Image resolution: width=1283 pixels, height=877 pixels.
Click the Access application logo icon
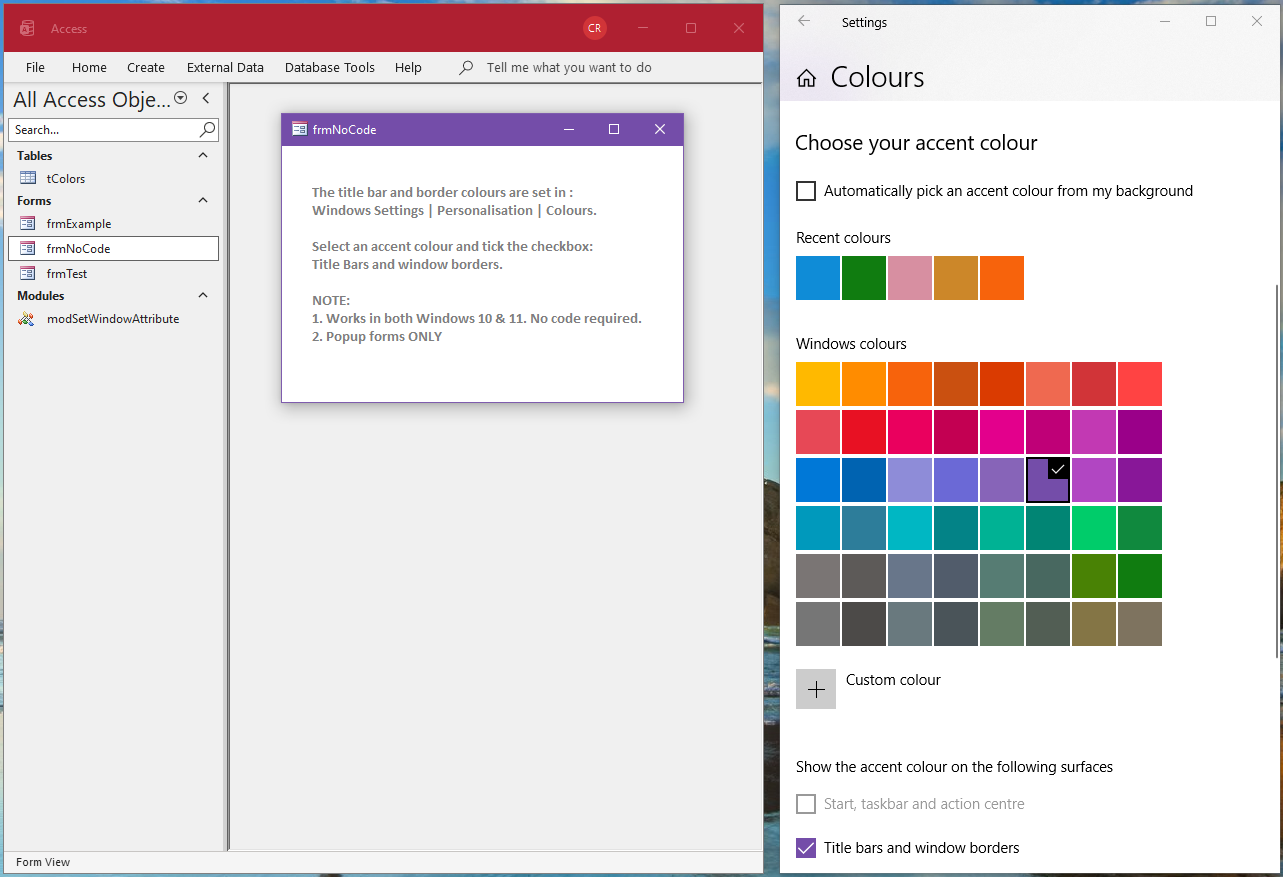[x=28, y=28]
